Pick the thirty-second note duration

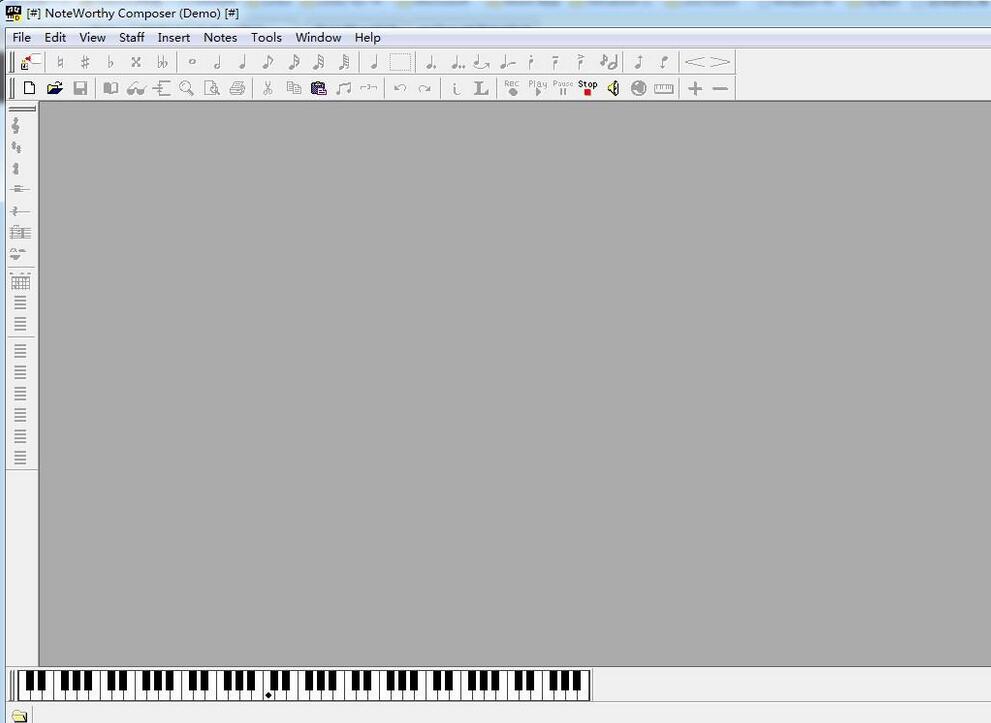[319, 62]
